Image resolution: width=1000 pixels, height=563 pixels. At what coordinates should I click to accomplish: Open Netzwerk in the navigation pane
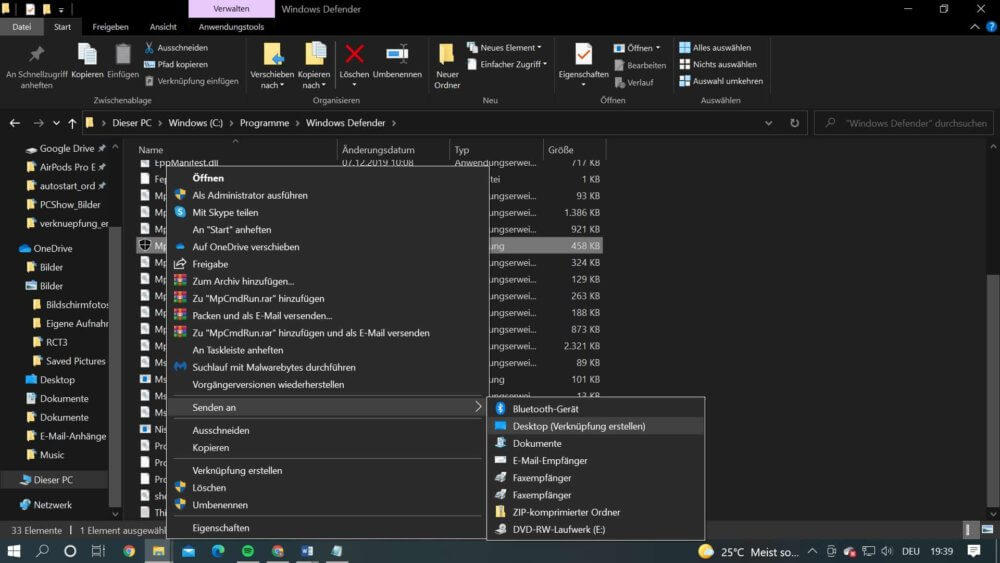[45, 505]
